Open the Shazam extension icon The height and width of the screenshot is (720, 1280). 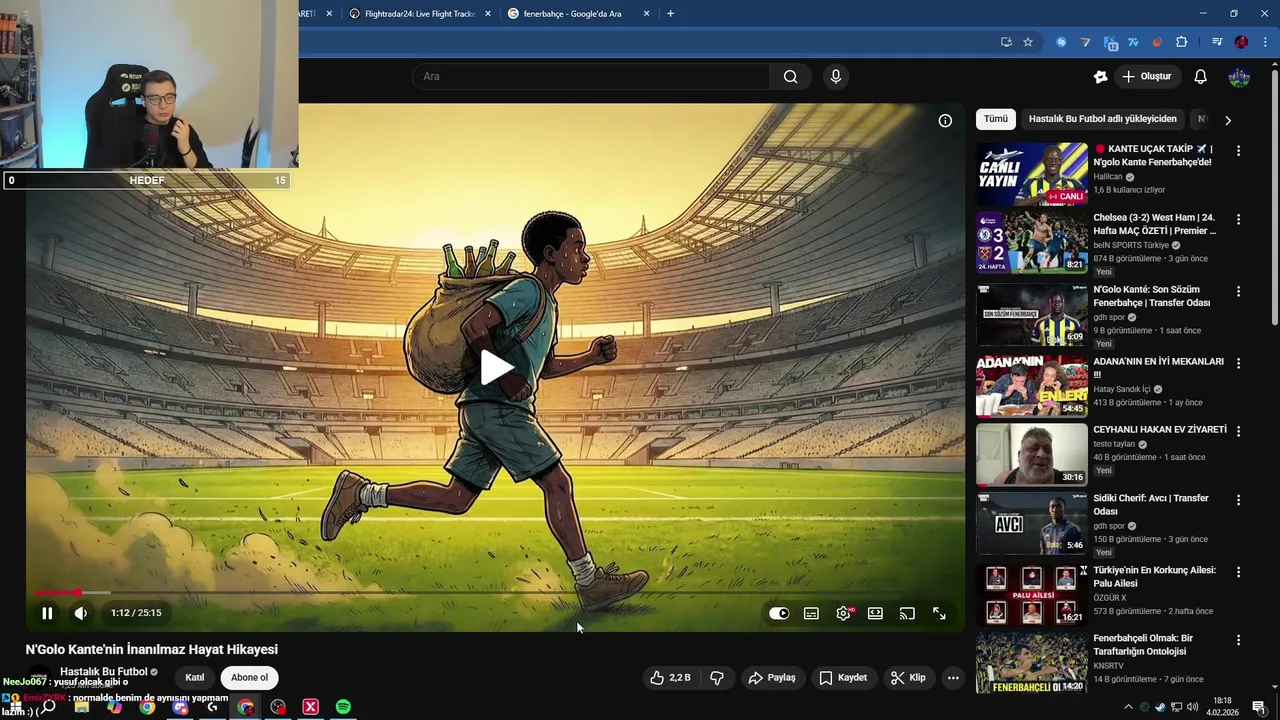coord(1061,42)
